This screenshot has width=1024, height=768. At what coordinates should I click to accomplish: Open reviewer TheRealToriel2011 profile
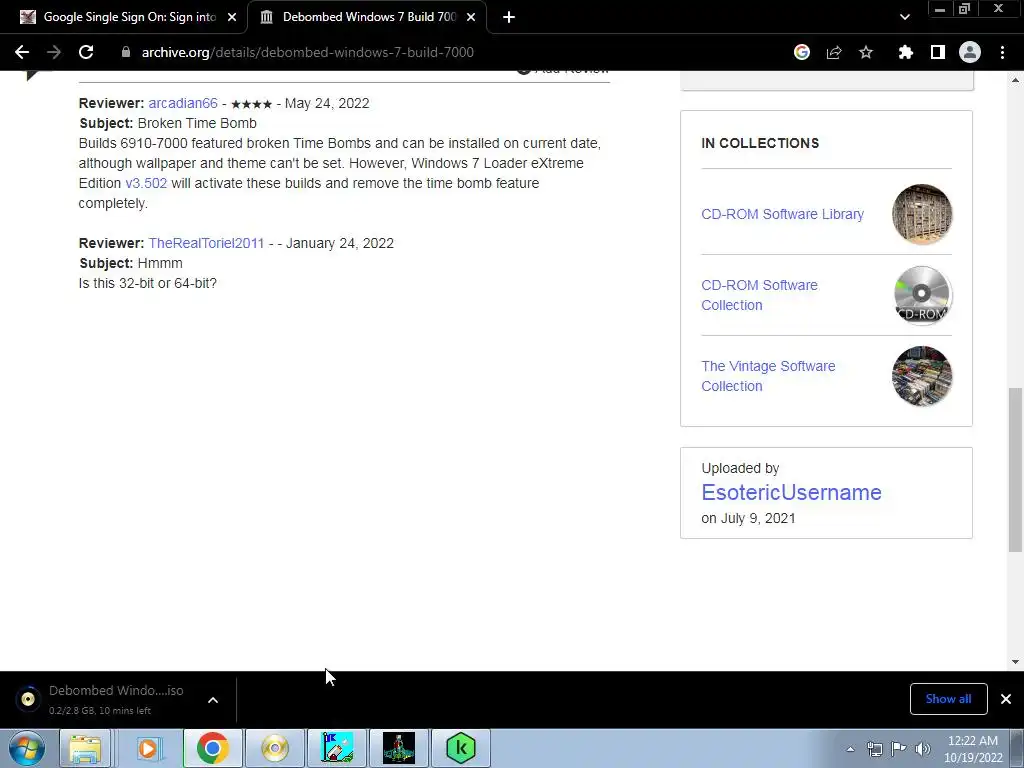point(206,243)
